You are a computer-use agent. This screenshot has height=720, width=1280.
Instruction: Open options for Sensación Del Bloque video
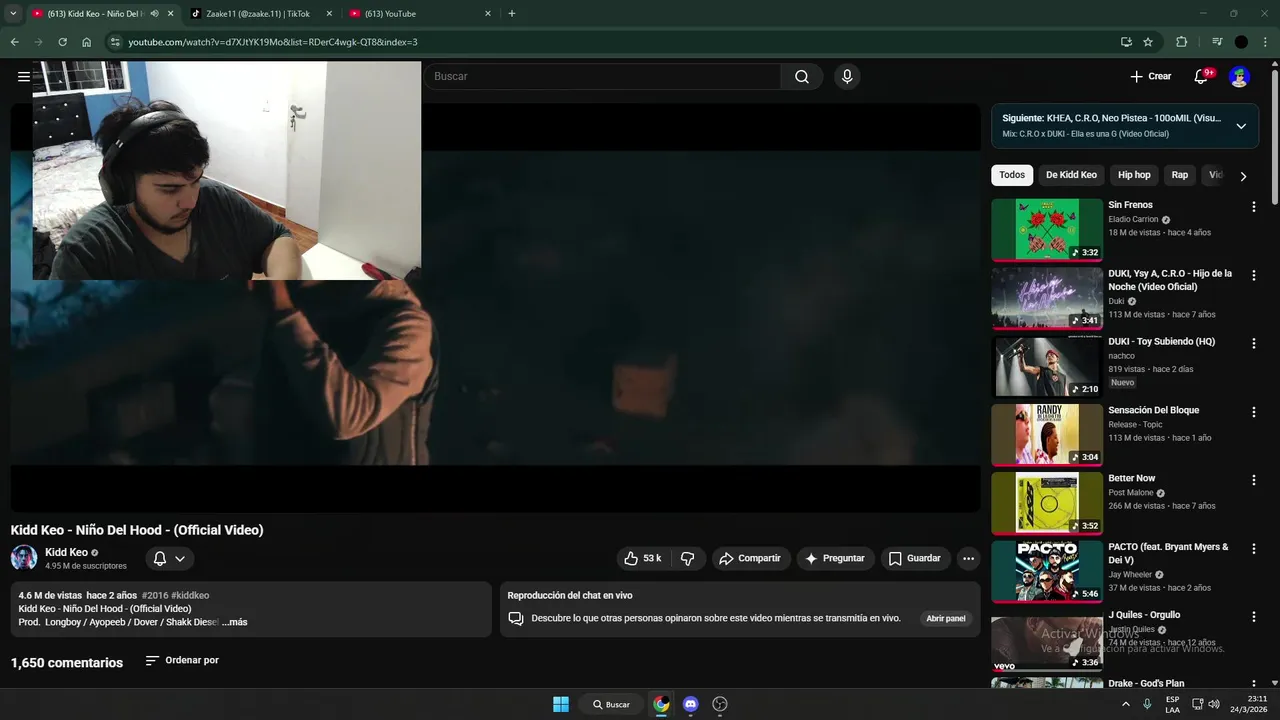tap(1254, 411)
